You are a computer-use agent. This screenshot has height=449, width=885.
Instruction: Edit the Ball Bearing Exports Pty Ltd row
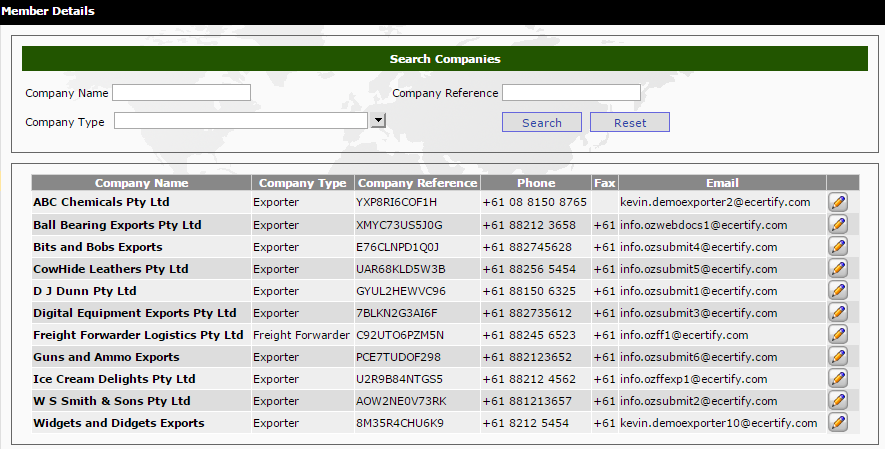838,224
